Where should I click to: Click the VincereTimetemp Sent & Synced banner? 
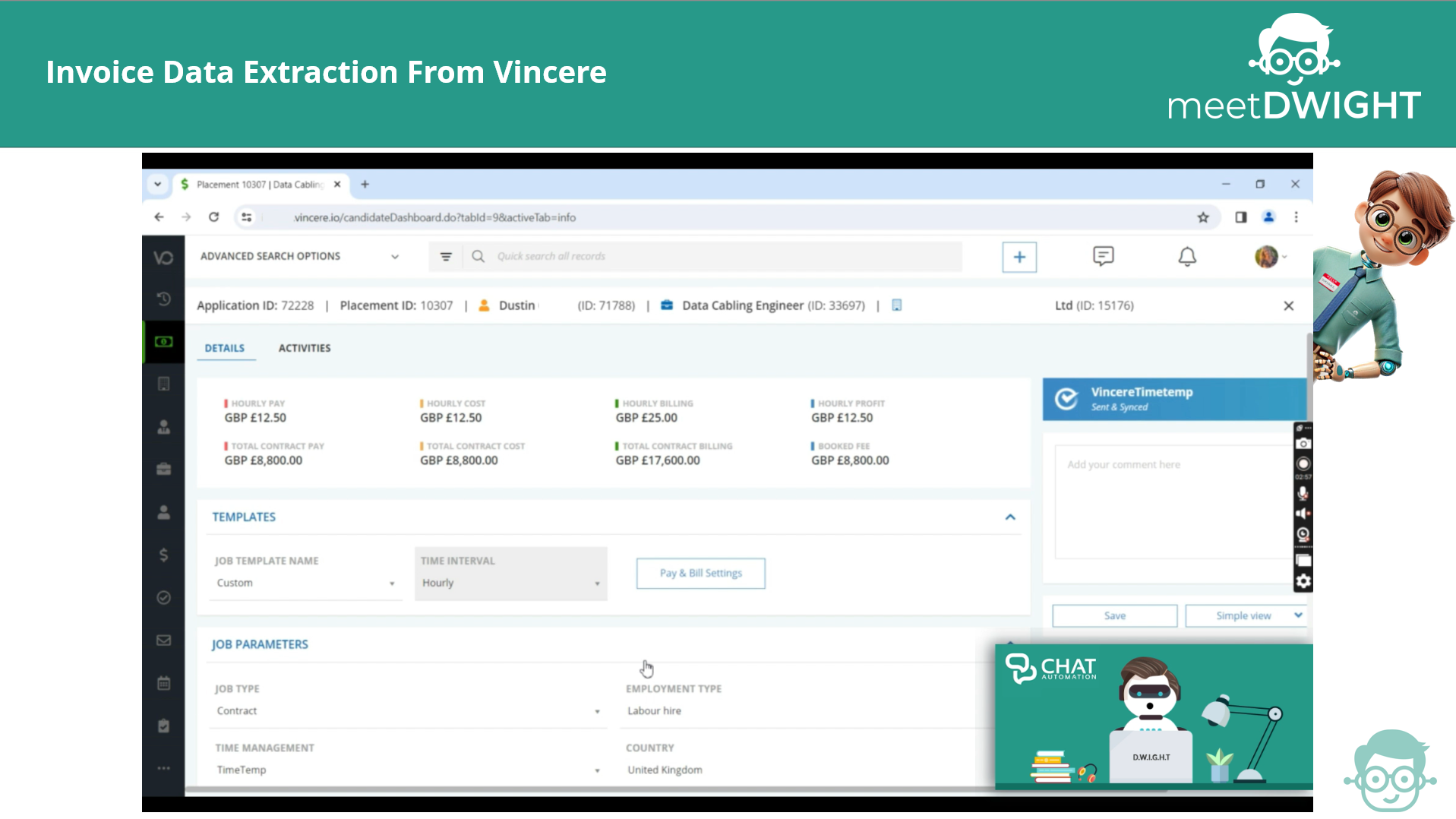coord(1174,399)
